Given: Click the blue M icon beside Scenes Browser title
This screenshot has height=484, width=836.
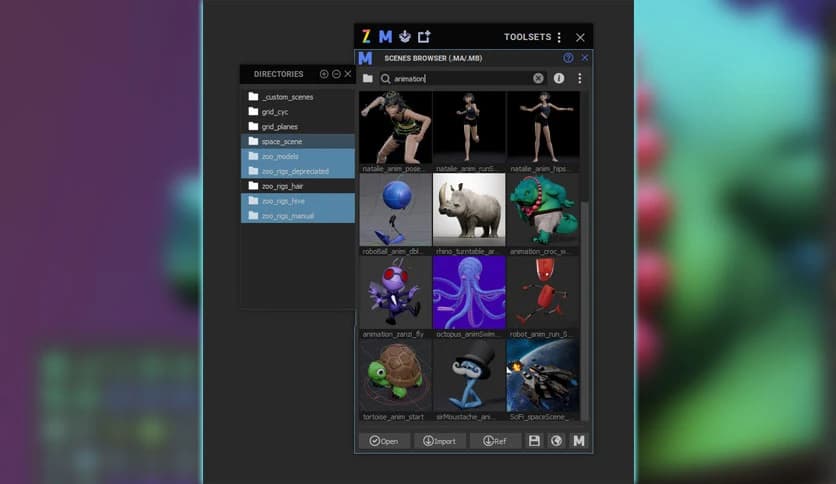Looking at the screenshot, I should click(x=365, y=58).
